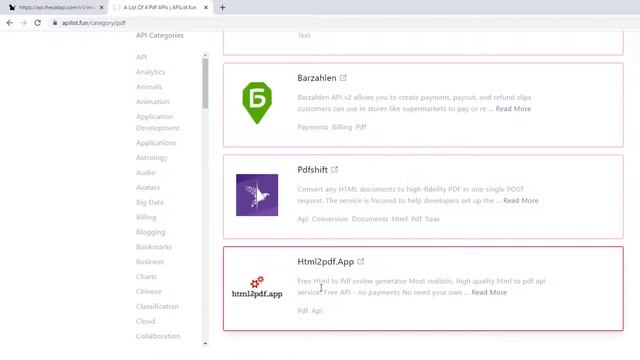Close the thecatapi browser tab
Viewport: 640px width, 360px height.
tap(101, 7)
